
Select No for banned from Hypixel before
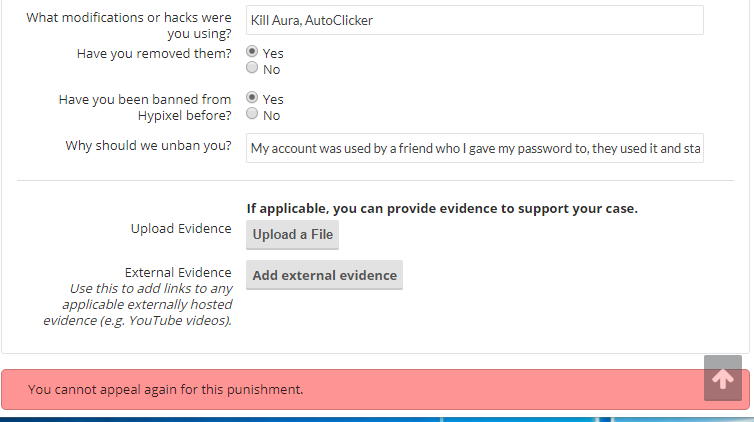(x=252, y=115)
